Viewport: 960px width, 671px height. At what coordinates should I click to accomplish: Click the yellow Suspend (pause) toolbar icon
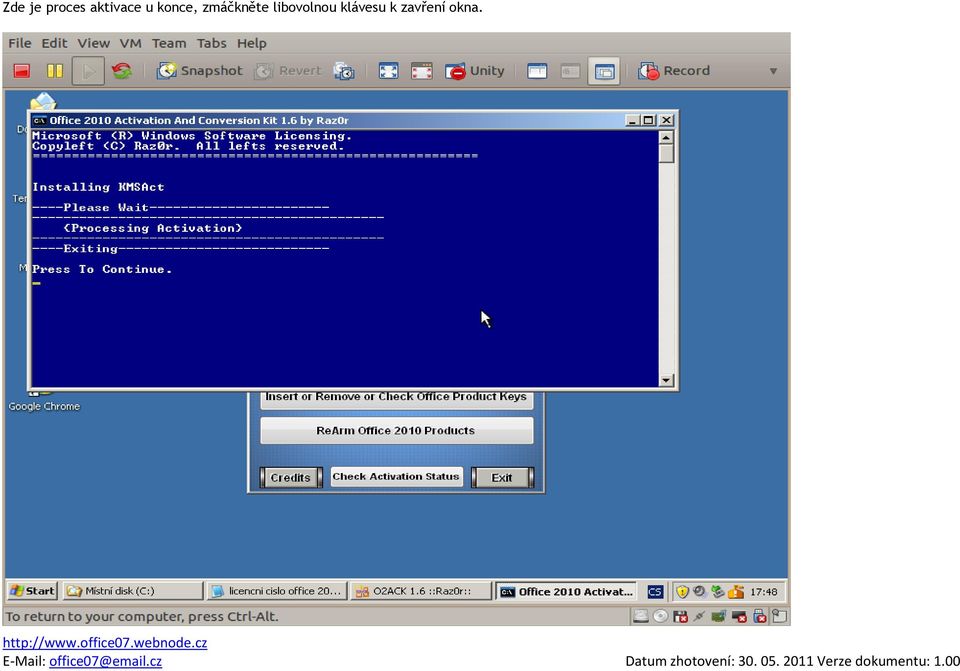pos(55,71)
